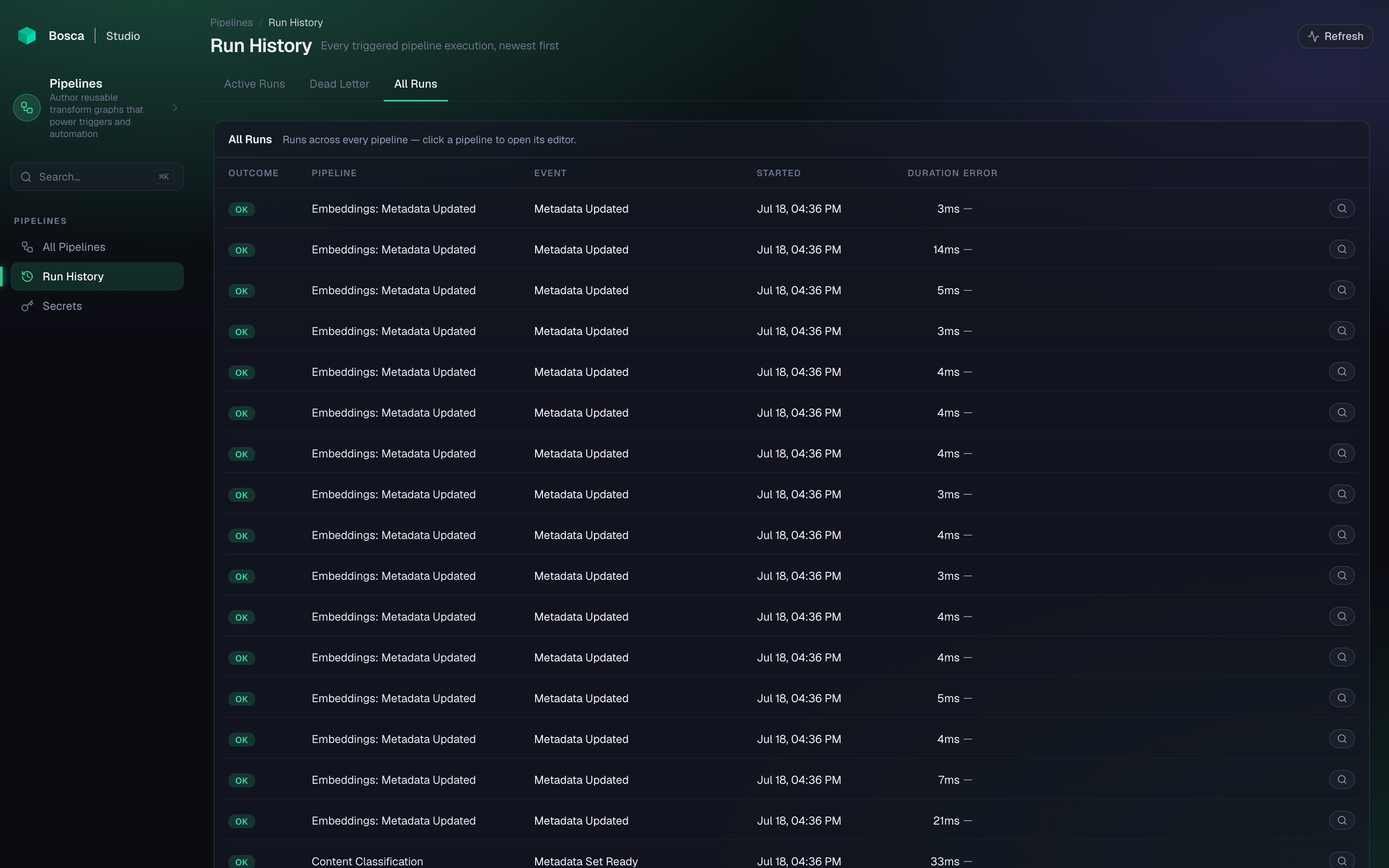
Task: Open Secrets in the sidebar
Action: [x=97, y=306]
